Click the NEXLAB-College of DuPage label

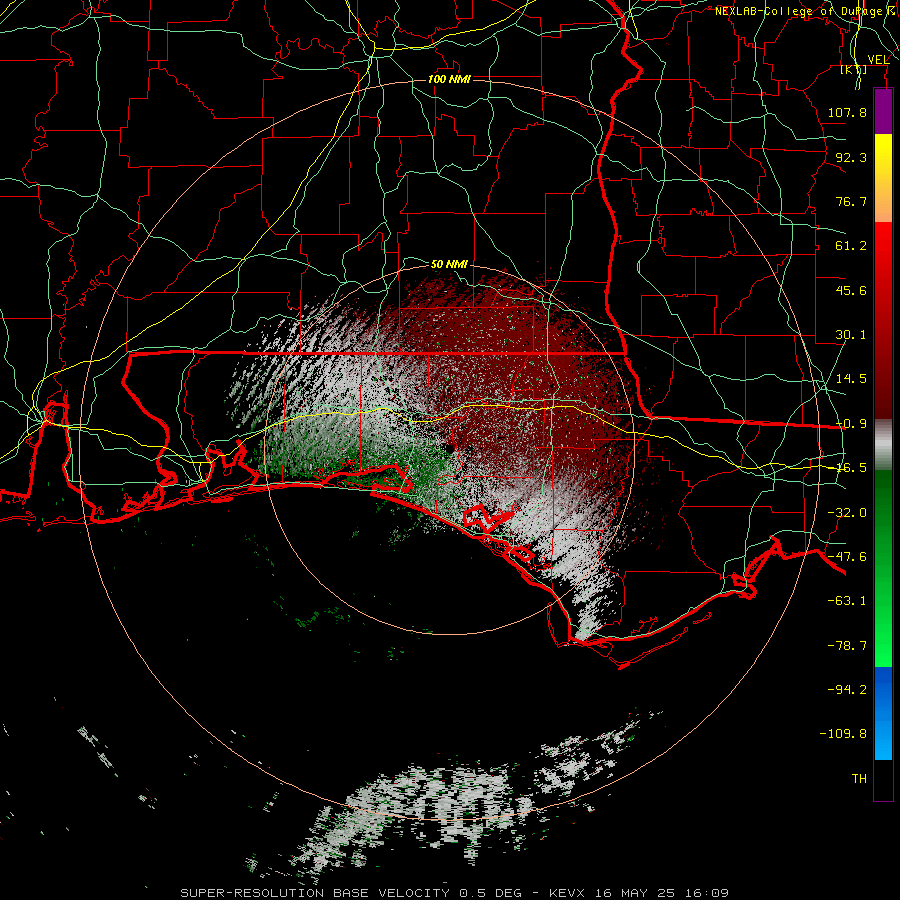pos(802,11)
